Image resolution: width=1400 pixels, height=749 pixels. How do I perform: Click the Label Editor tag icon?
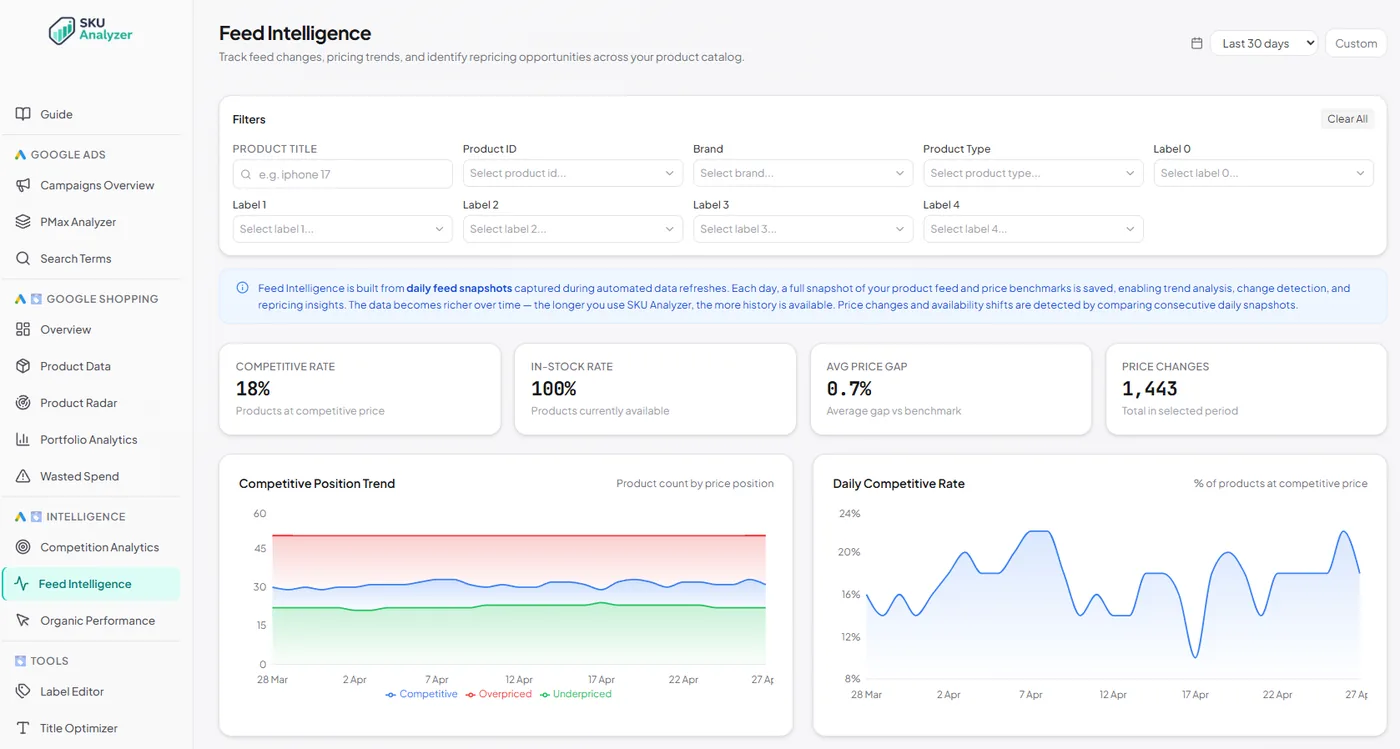23,691
